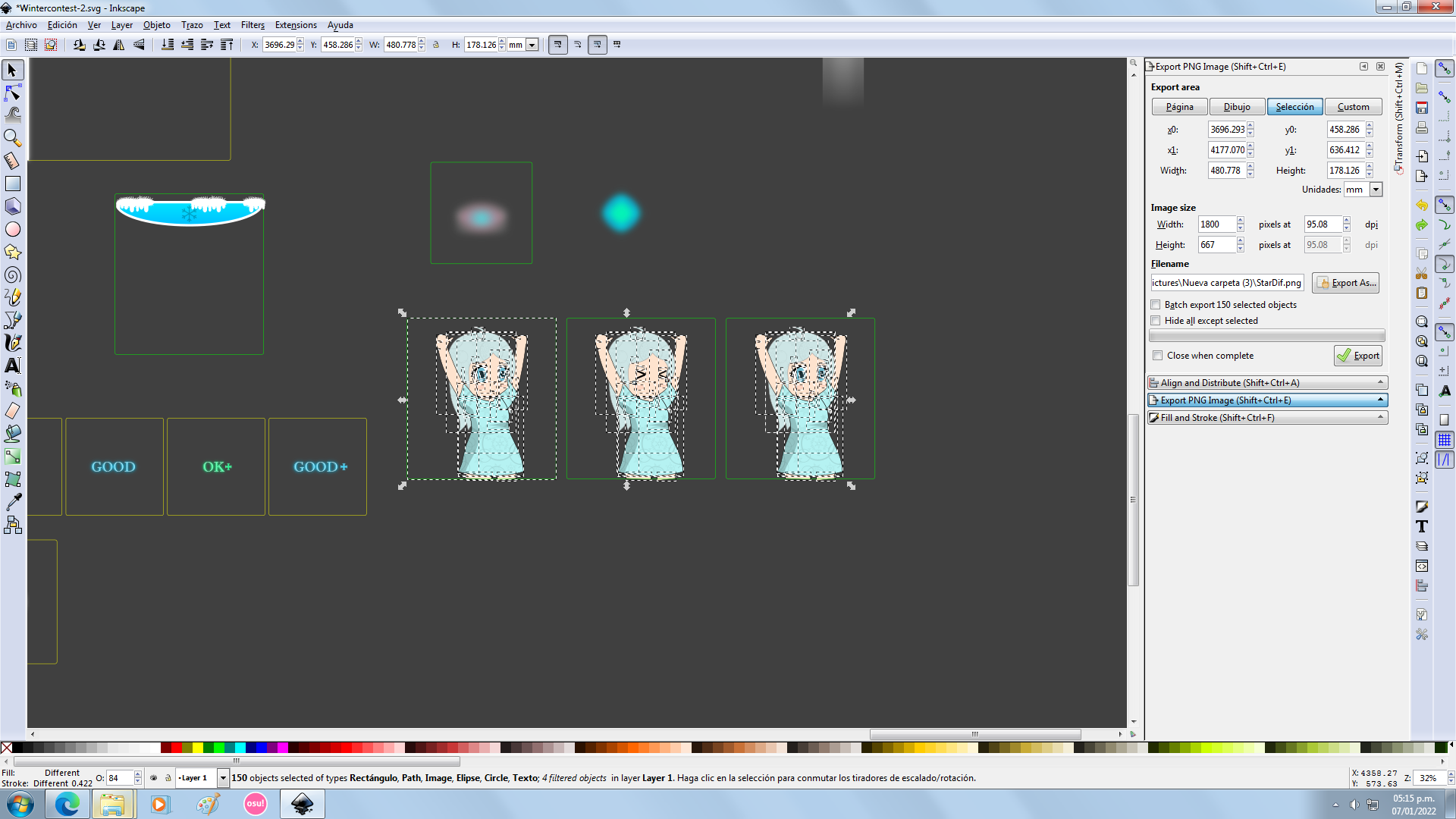Click the no-color X swatch
Screen dimensions: 1456x819
point(7,748)
